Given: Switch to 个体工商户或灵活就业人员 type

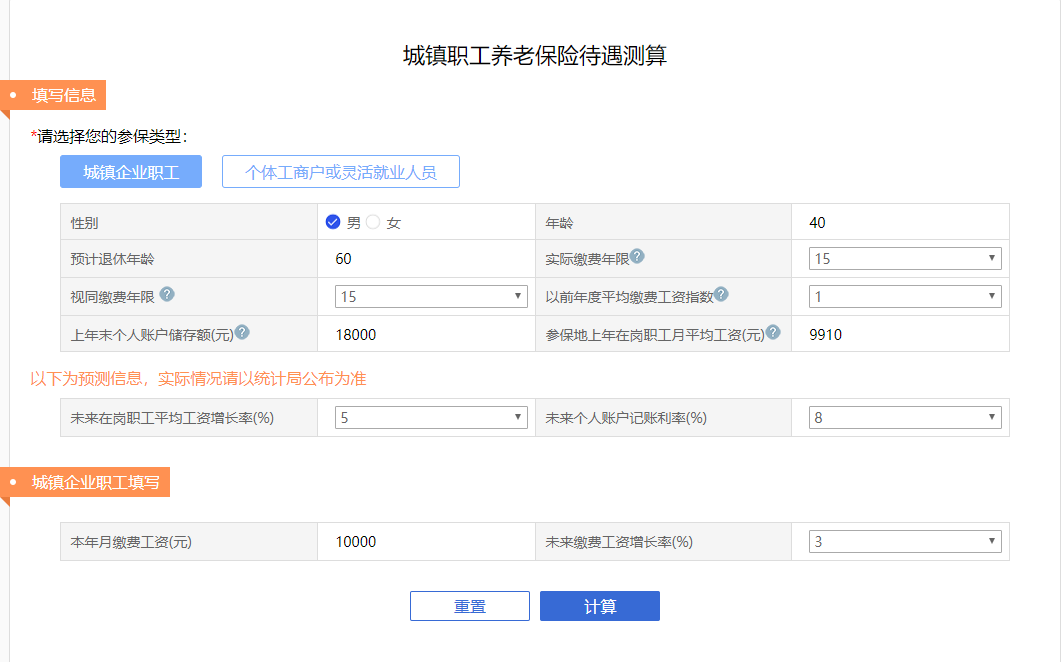Looking at the screenshot, I should (x=340, y=172).
